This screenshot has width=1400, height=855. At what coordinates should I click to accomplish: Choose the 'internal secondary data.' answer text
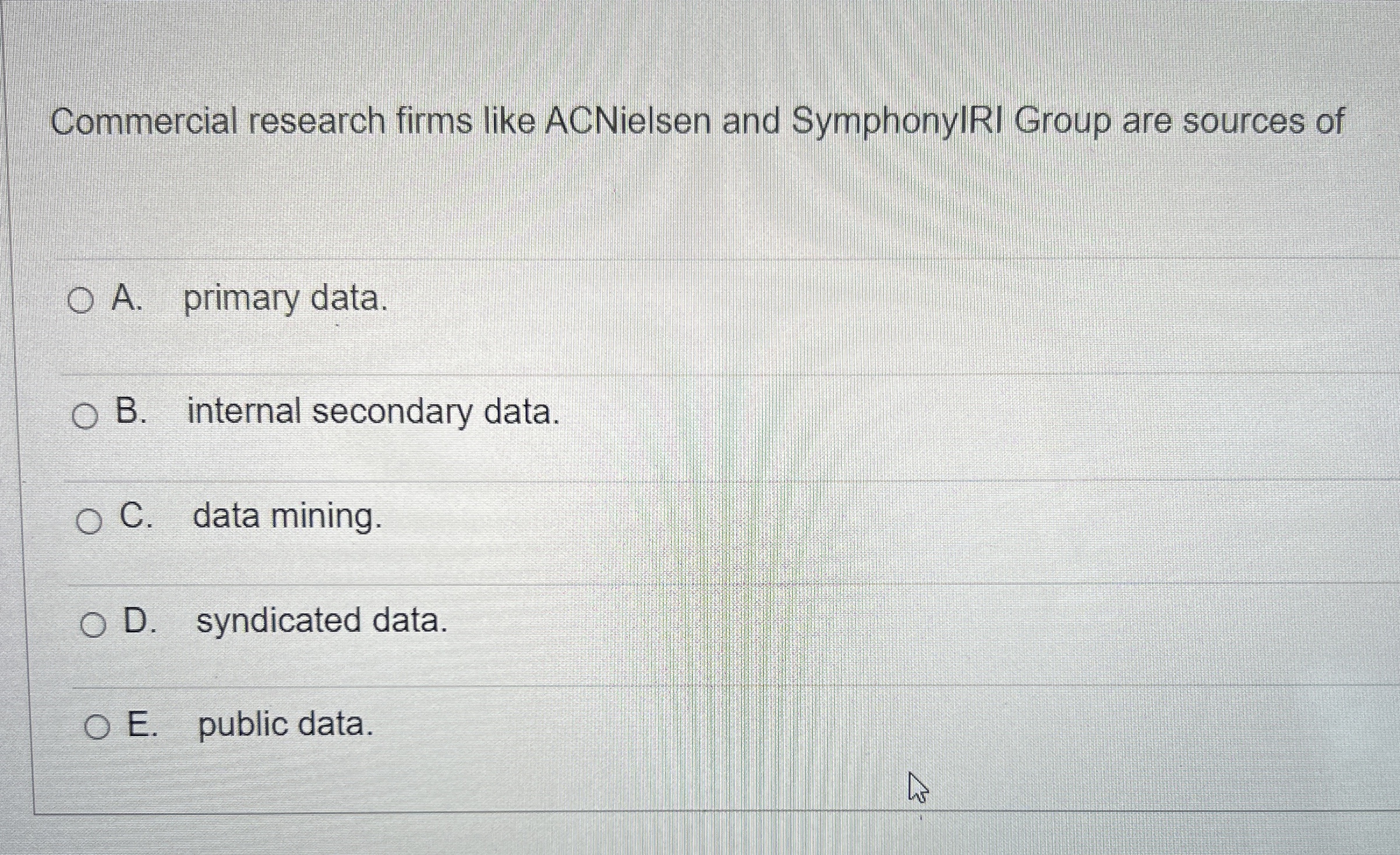[373, 412]
